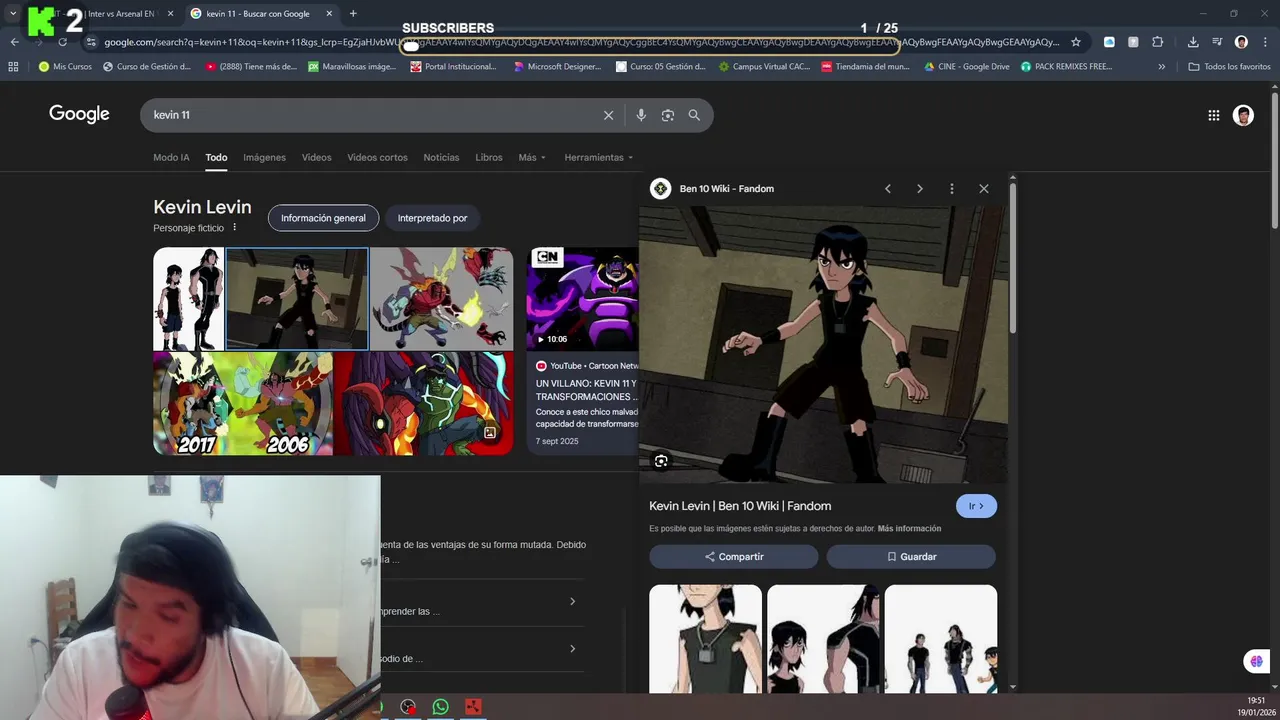Screen dimensions: 1280x720
Task: Switch to the Noticias tab
Action: pos(441,157)
